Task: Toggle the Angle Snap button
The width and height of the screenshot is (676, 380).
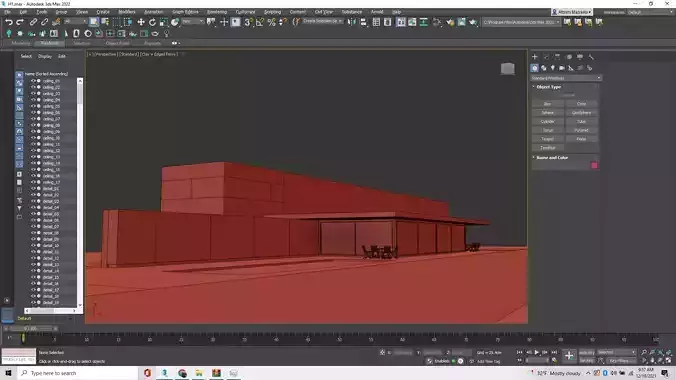Action: [x=260, y=22]
